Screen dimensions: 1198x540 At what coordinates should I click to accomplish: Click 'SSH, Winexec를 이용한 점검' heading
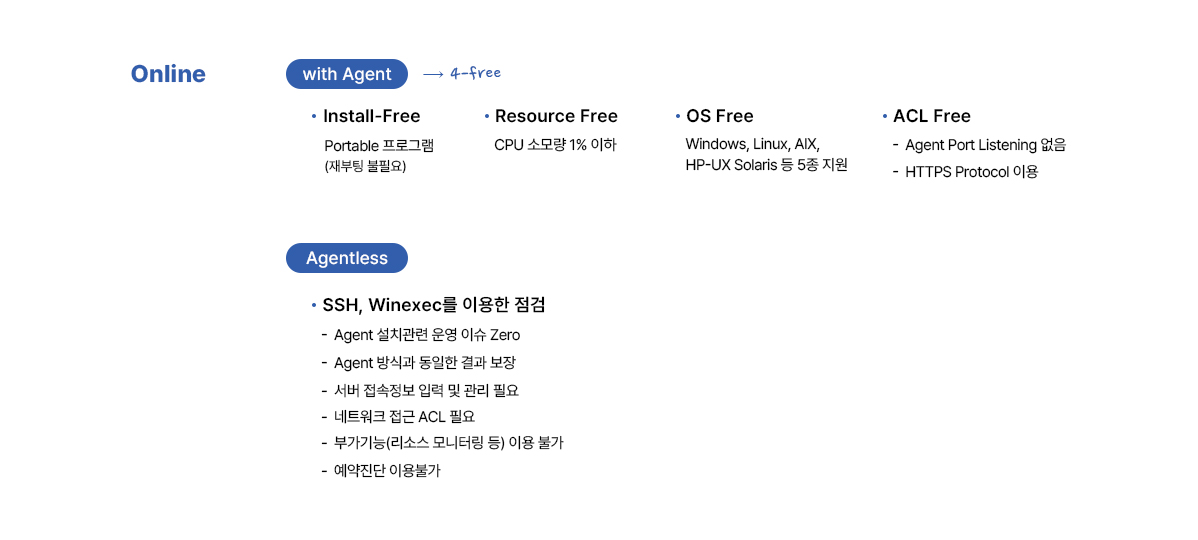click(x=434, y=305)
